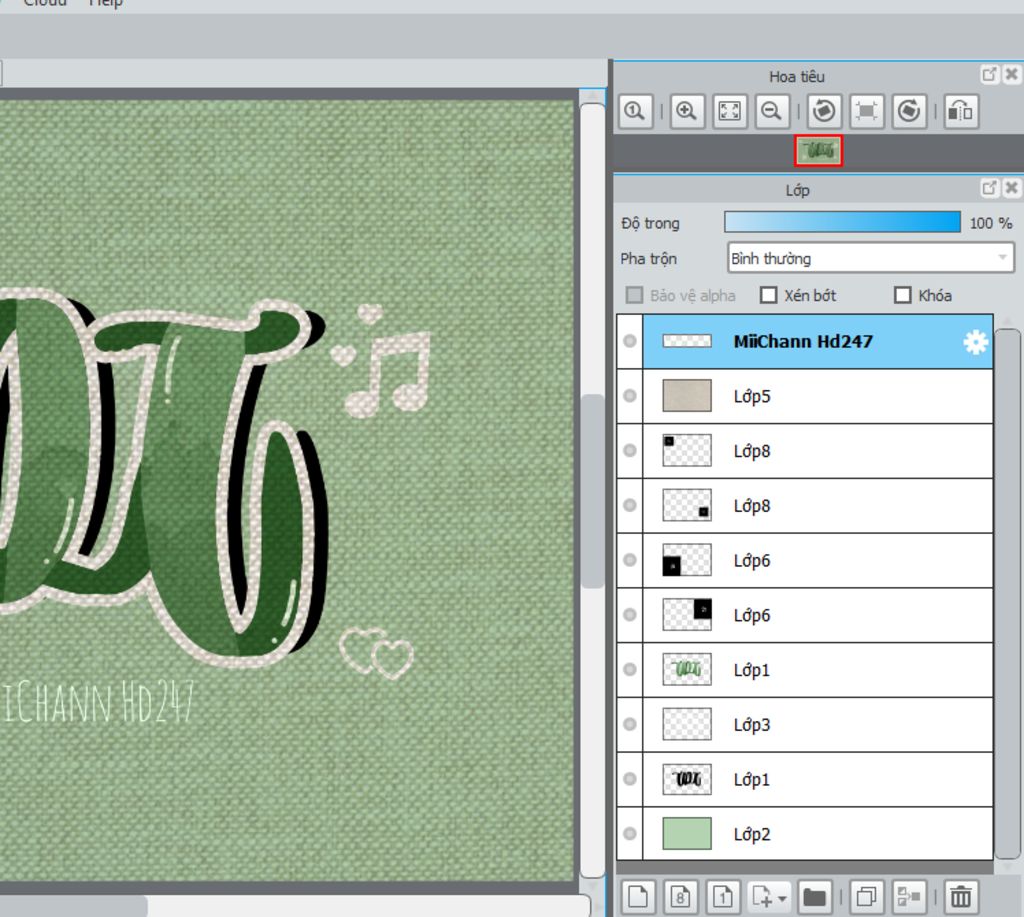This screenshot has height=917, width=1024.
Task: Zoom in using the navigator magnifier
Action: [x=686, y=111]
